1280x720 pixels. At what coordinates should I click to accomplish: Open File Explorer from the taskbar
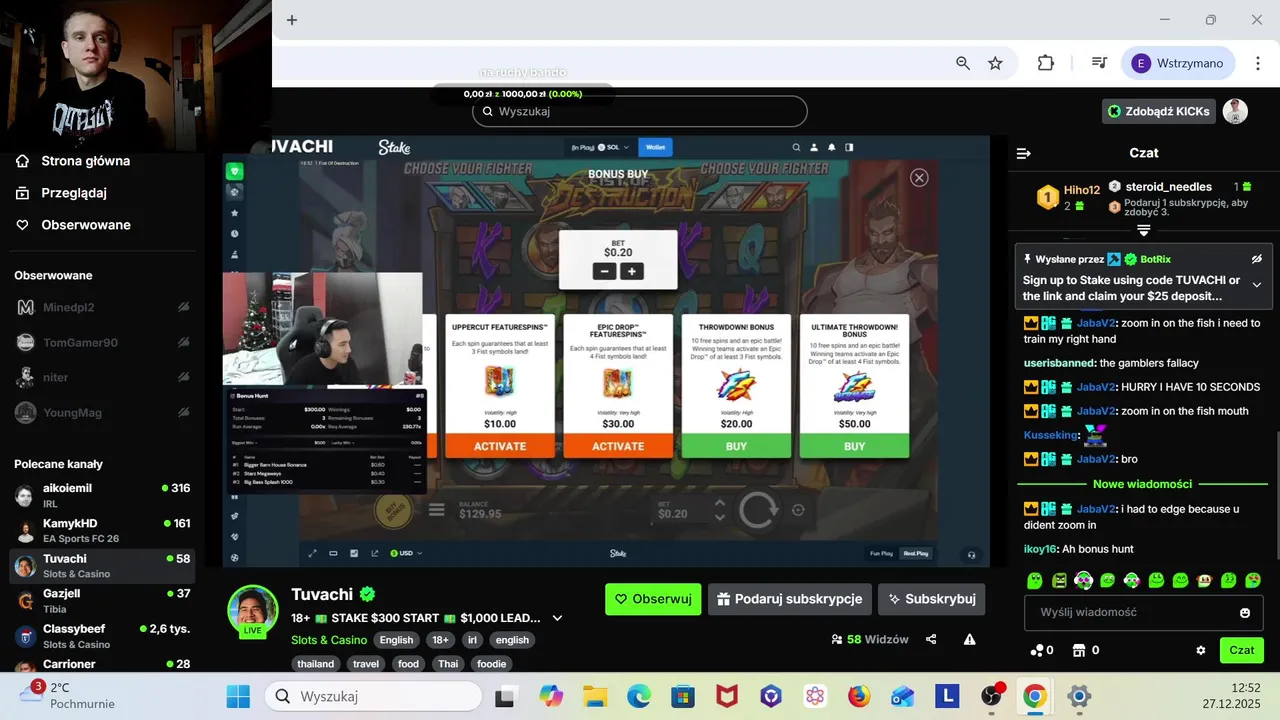(x=595, y=696)
